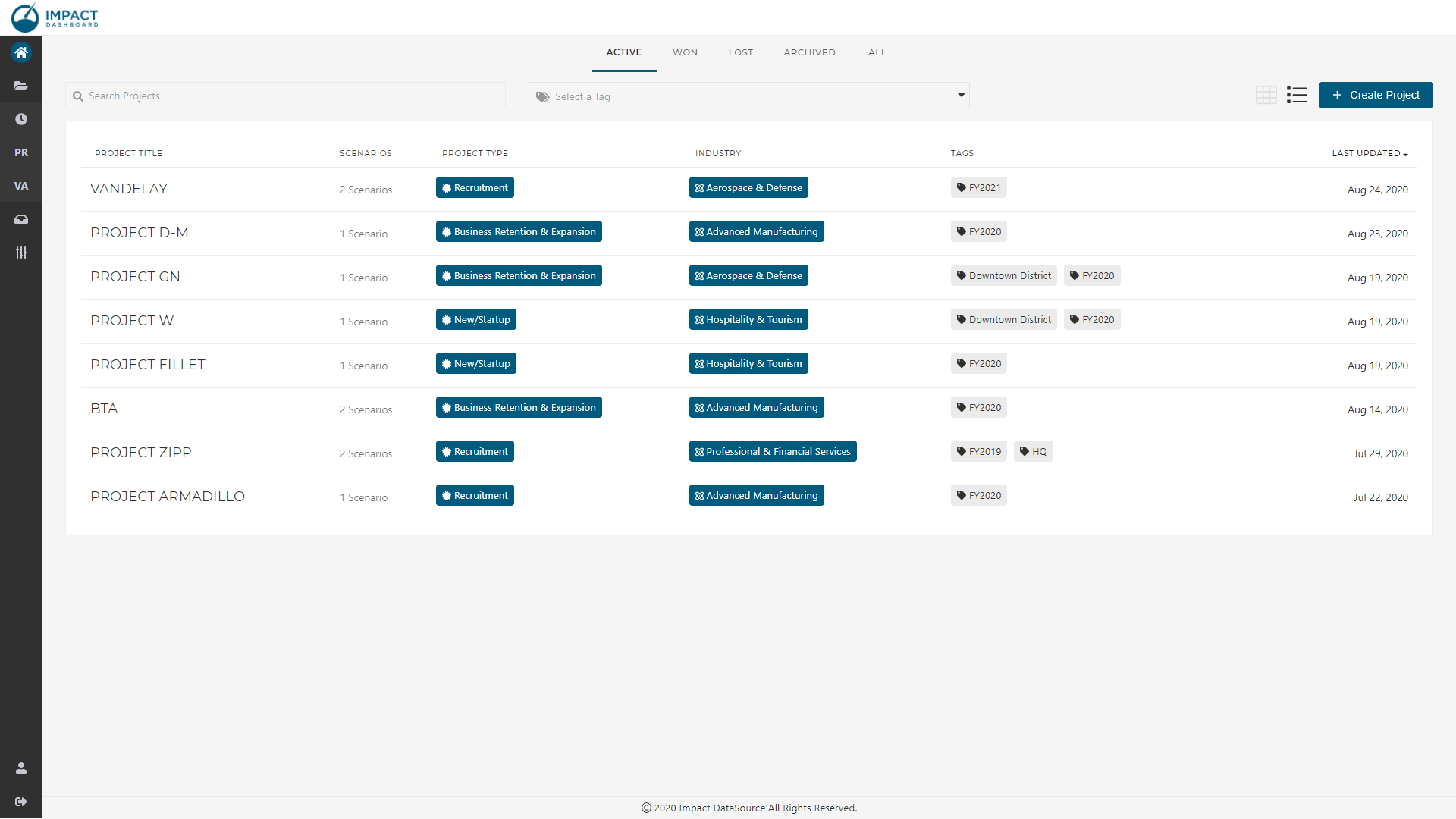Viewport: 1456px width, 819px height.
Task: Open the PROJECT ZIPP project
Action: click(x=141, y=453)
